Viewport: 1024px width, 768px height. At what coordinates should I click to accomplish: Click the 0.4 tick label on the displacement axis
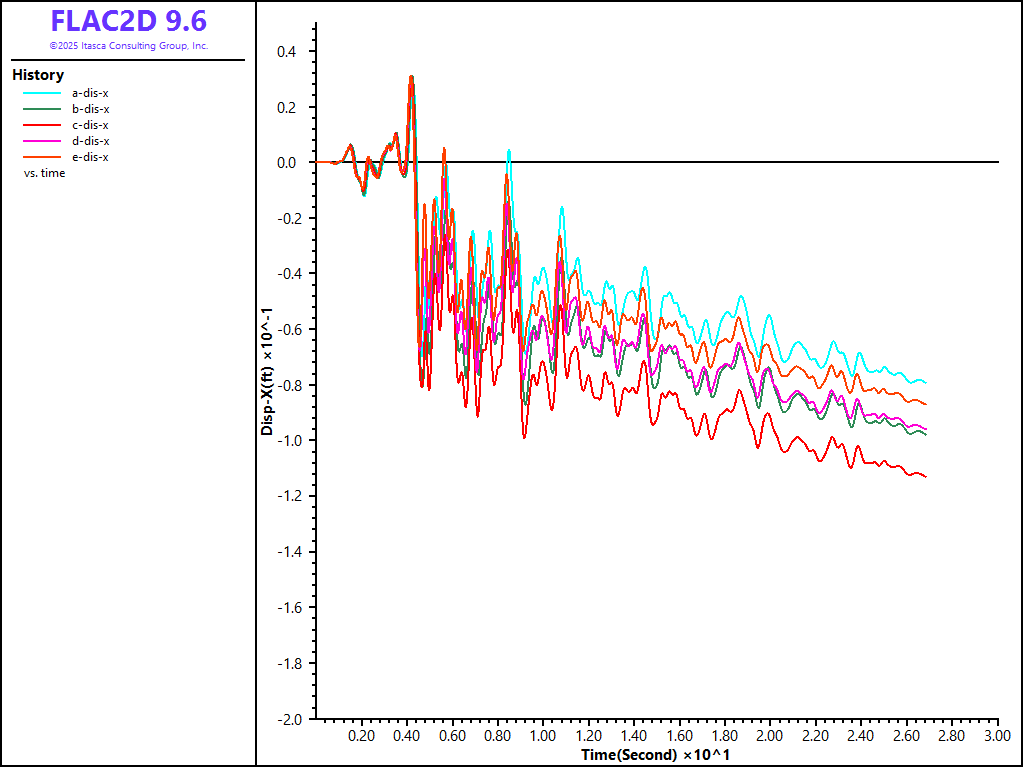pos(295,51)
